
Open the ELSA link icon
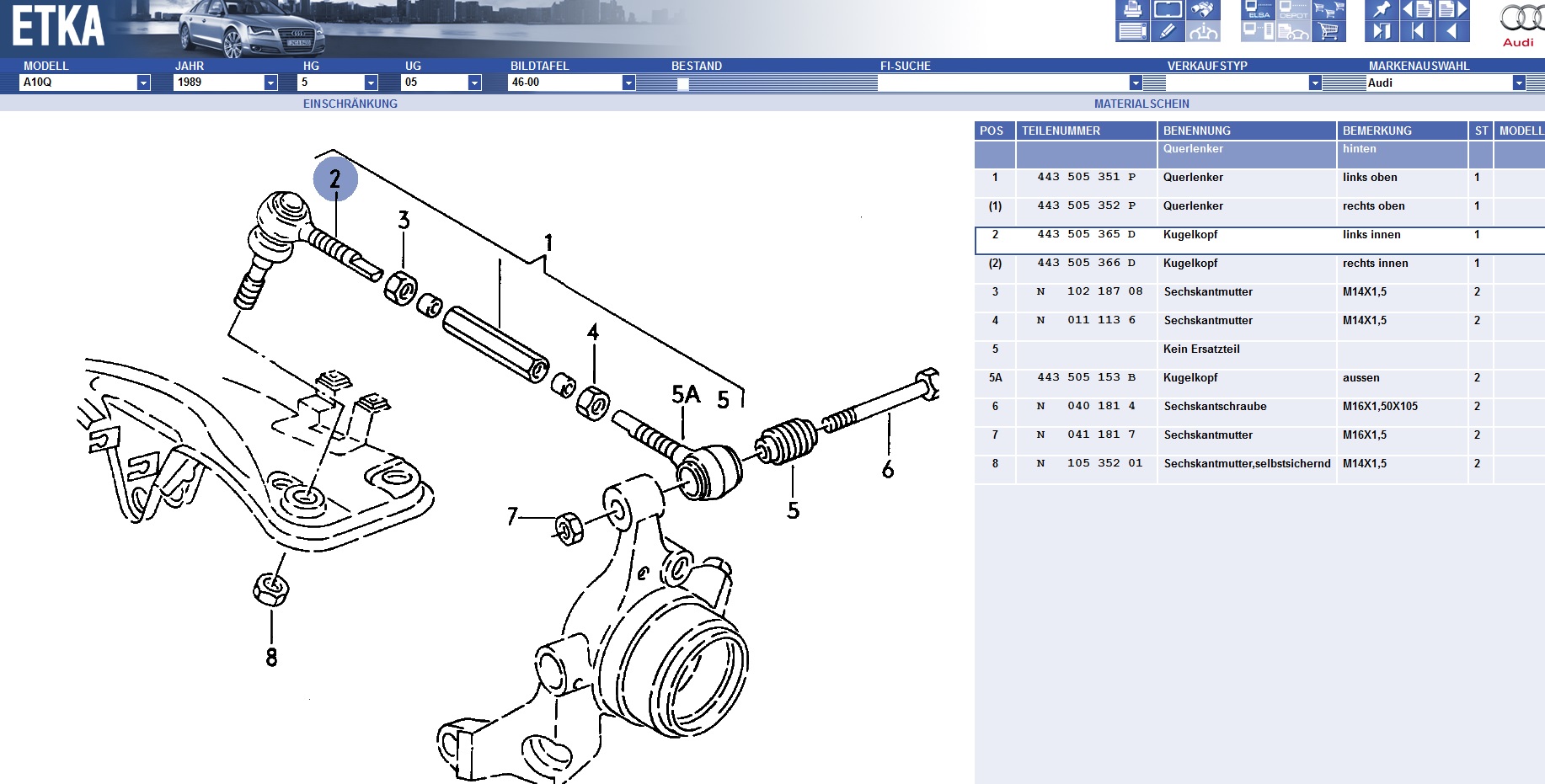pyautogui.click(x=1258, y=10)
